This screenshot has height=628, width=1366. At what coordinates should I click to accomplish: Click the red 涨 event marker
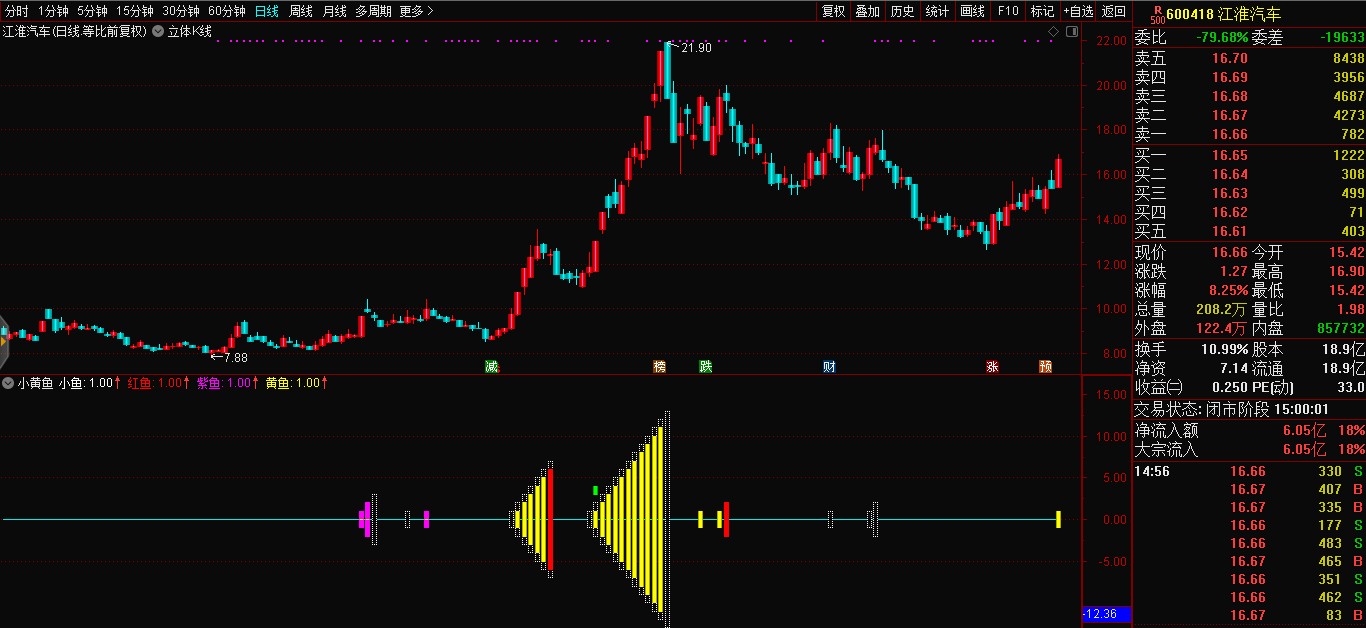[x=992, y=367]
